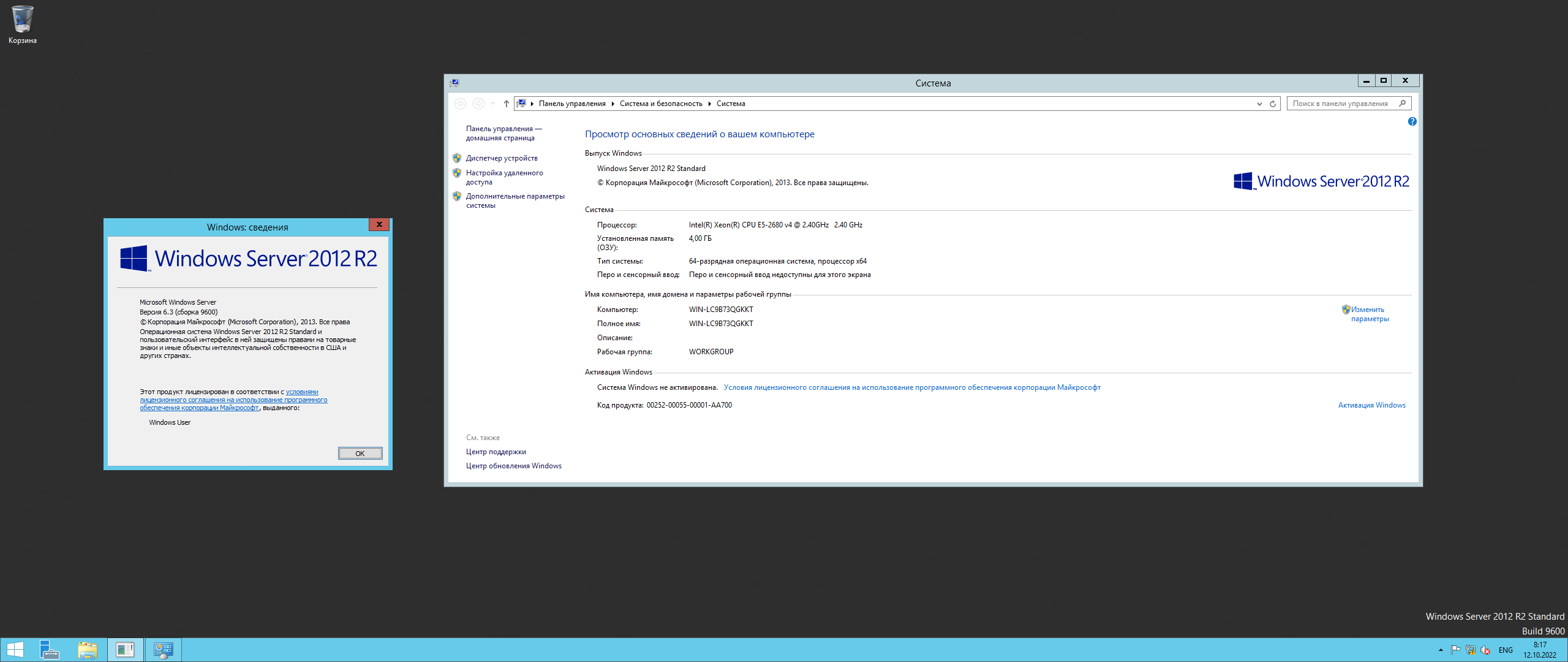Click the Система window title bar icon
Image resolution: width=1568 pixels, height=662 pixels.
pos(454,83)
